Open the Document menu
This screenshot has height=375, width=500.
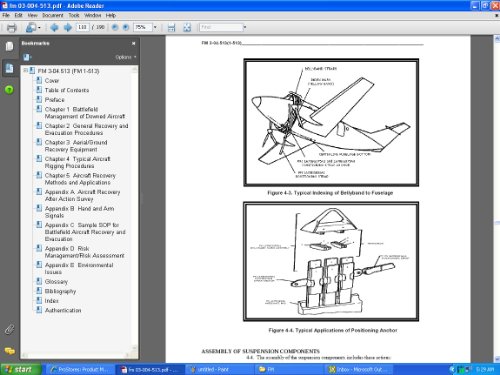pos(53,15)
